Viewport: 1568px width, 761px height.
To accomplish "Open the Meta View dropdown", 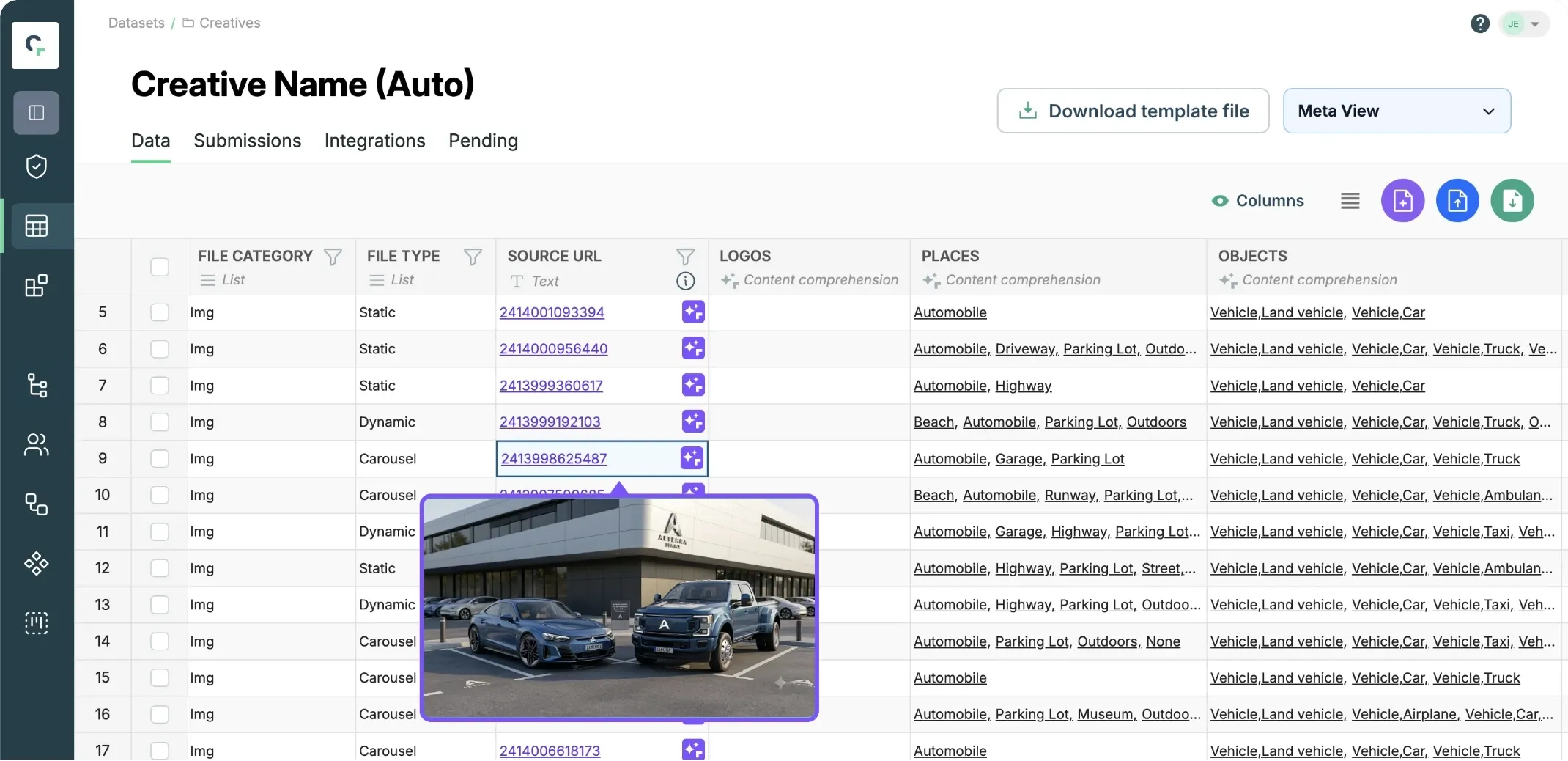I will [1397, 111].
